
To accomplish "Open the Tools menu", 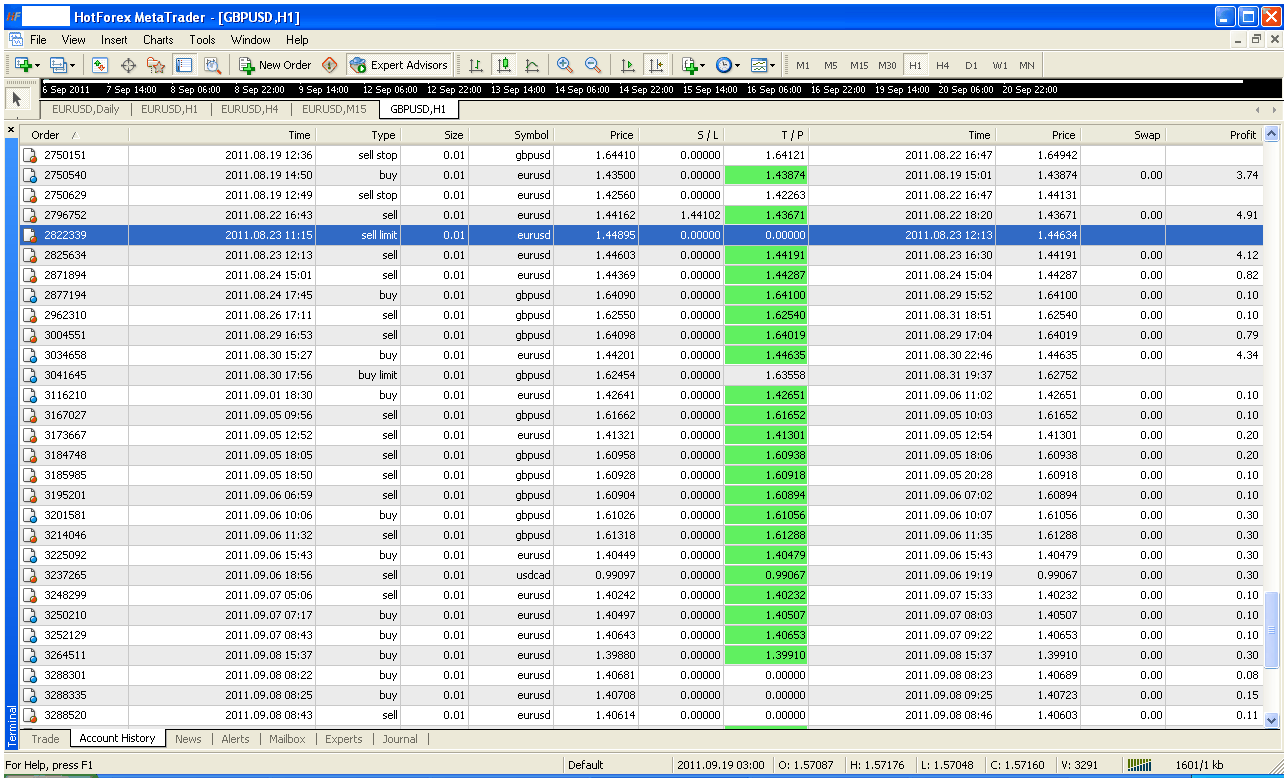I will pos(202,40).
